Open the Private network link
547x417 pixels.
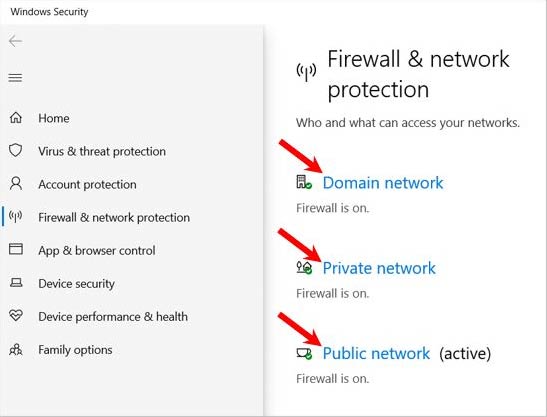[x=379, y=268]
